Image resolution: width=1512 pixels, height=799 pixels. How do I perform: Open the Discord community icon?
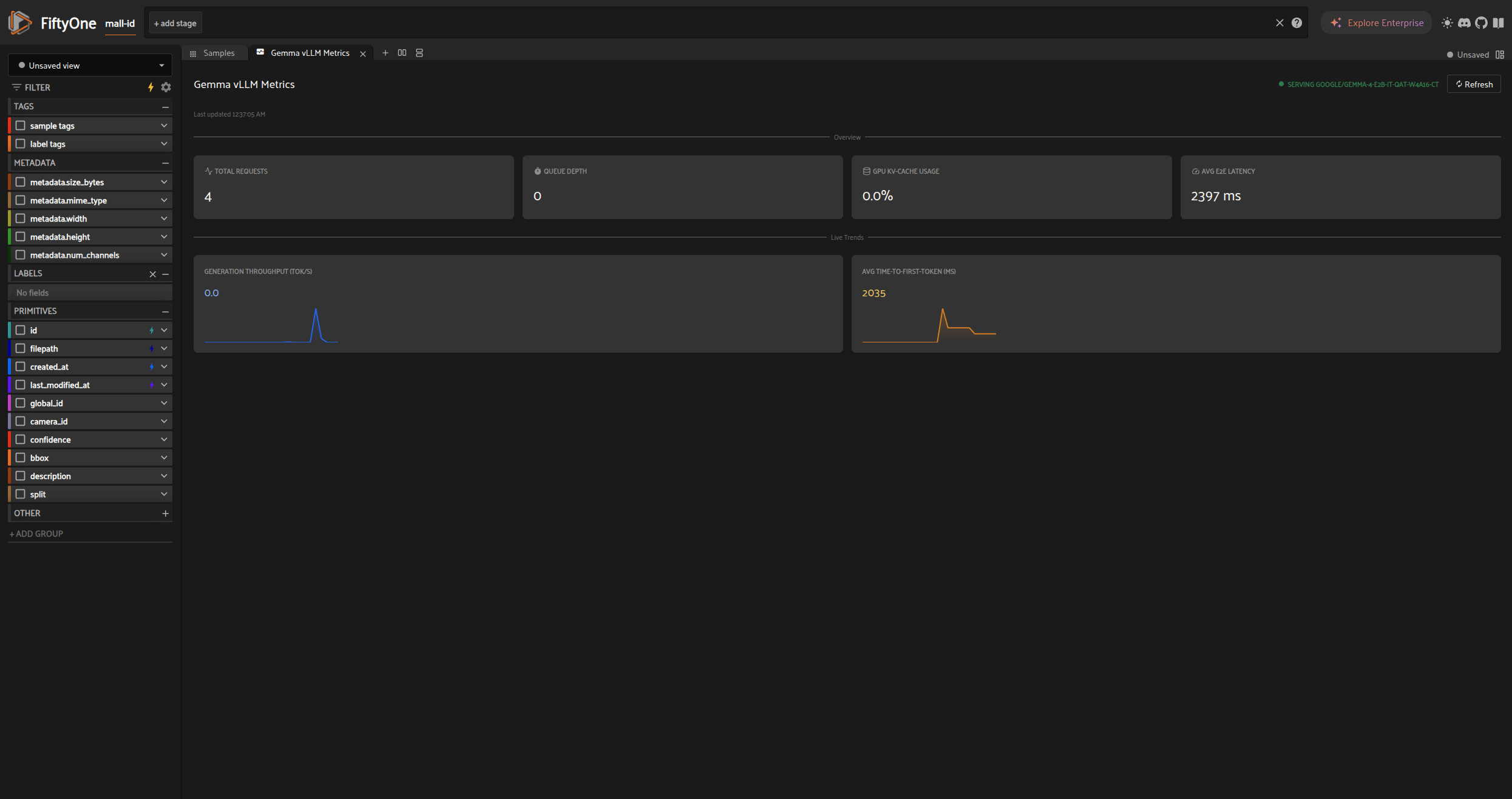point(1464,23)
